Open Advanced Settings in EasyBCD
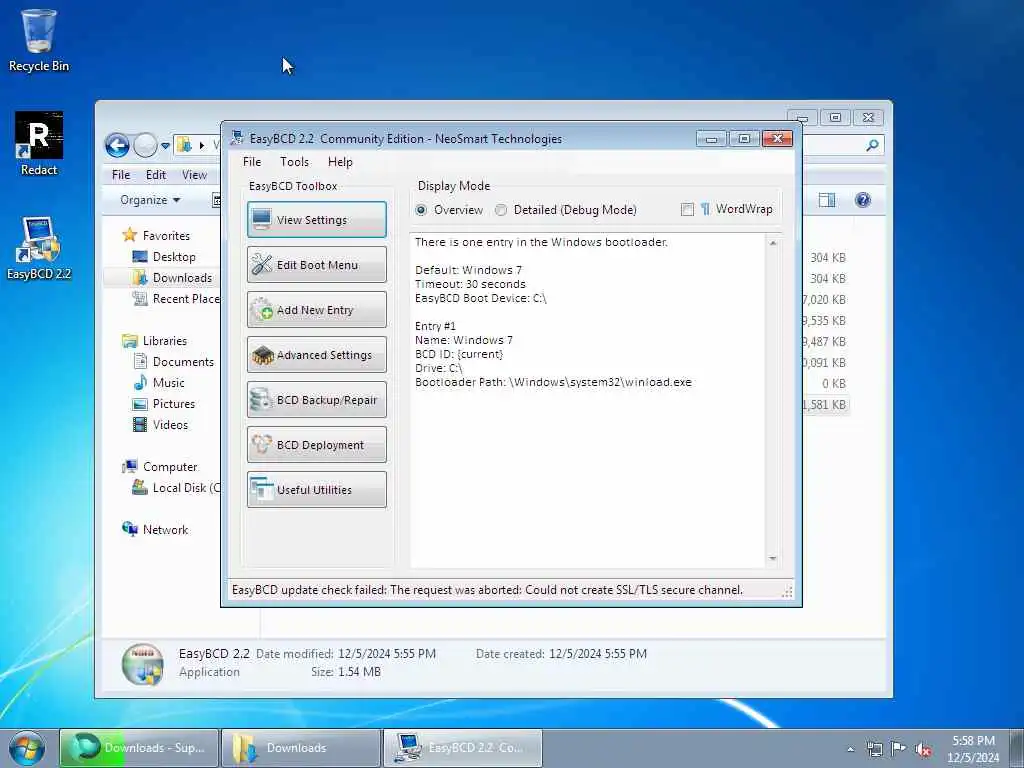Viewport: 1024px width, 768px height. 317,355
